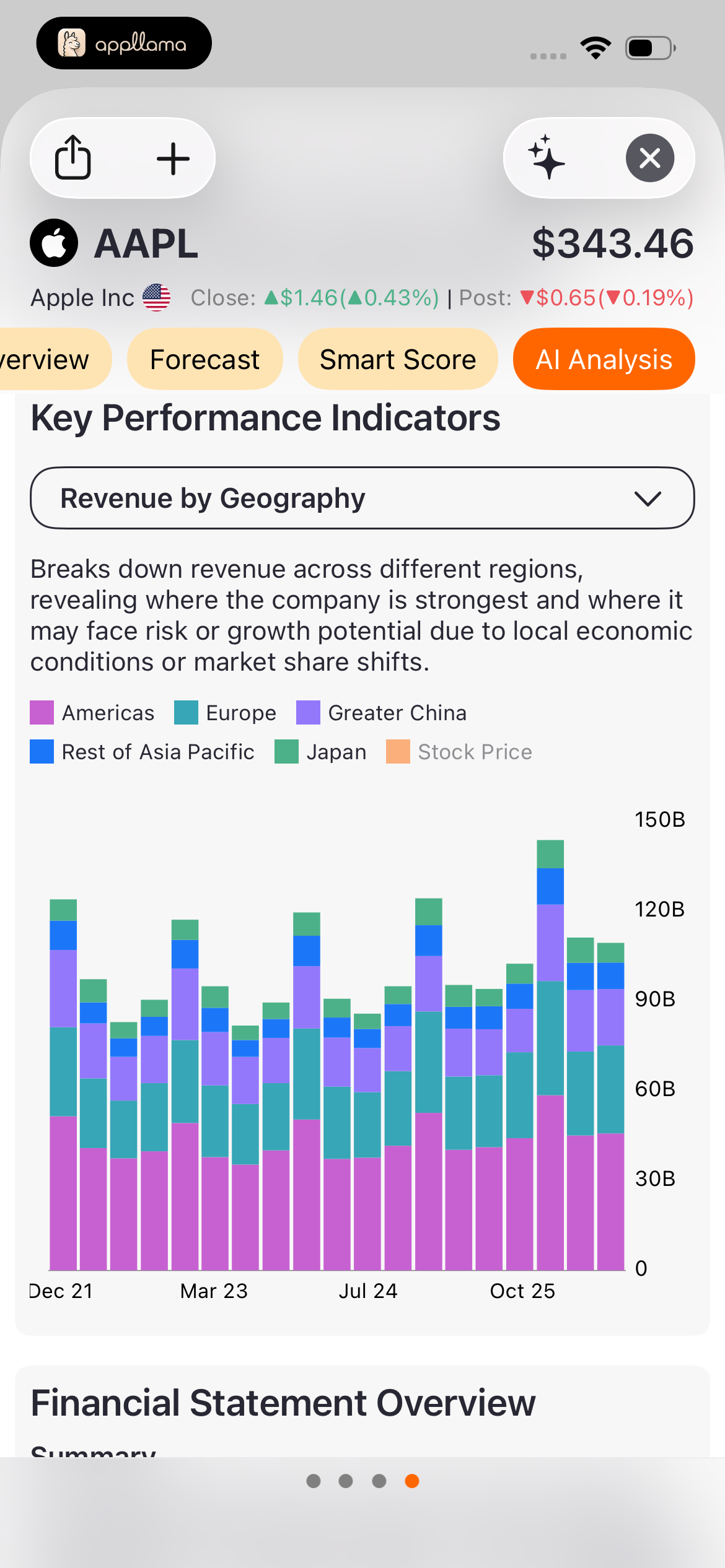This screenshot has width=725, height=1568.
Task: Tap the Jul 24 axis label
Action: click(368, 1291)
